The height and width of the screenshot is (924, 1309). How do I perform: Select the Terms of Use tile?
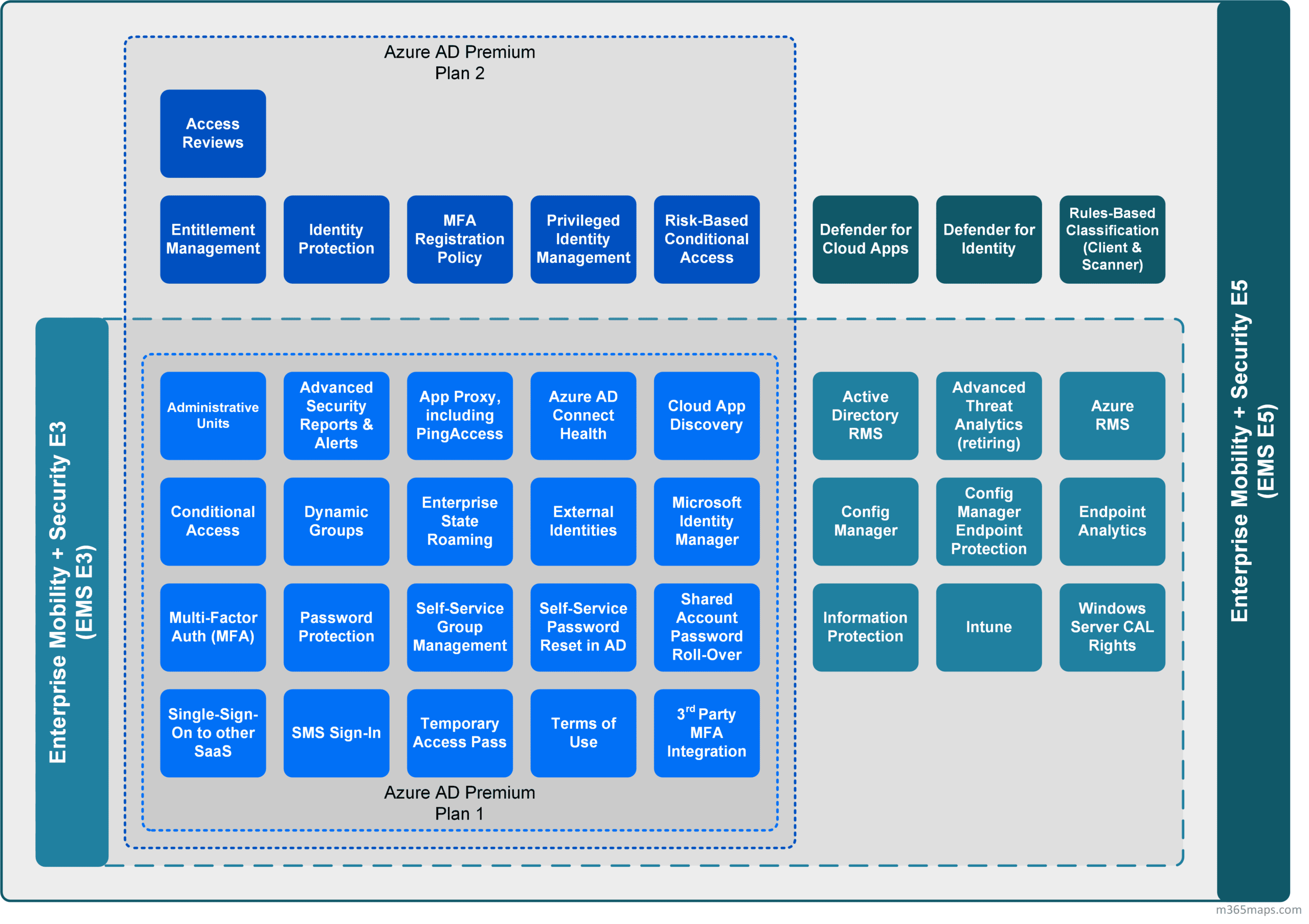coord(583,733)
